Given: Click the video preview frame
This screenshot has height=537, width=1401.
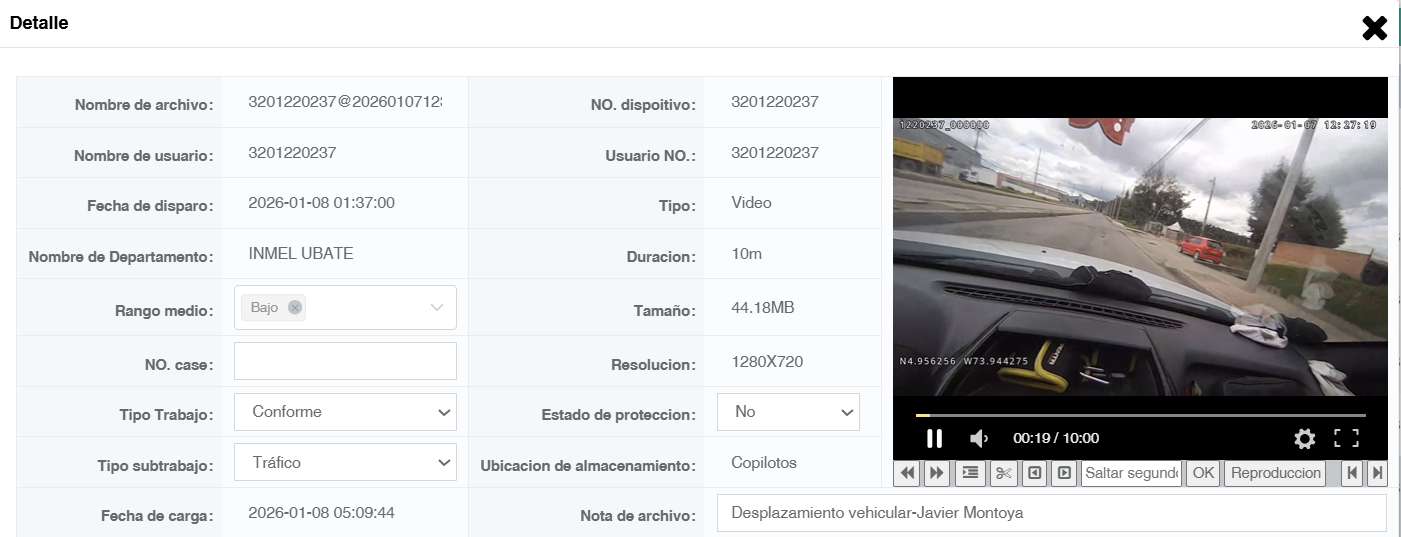Looking at the screenshot, I should [x=1140, y=256].
